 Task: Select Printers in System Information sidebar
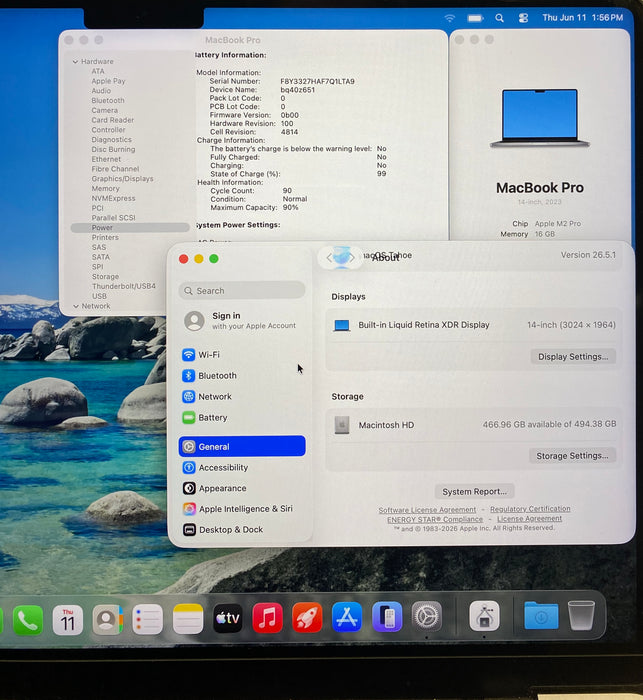pyautogui.click(x=105, y=238)
